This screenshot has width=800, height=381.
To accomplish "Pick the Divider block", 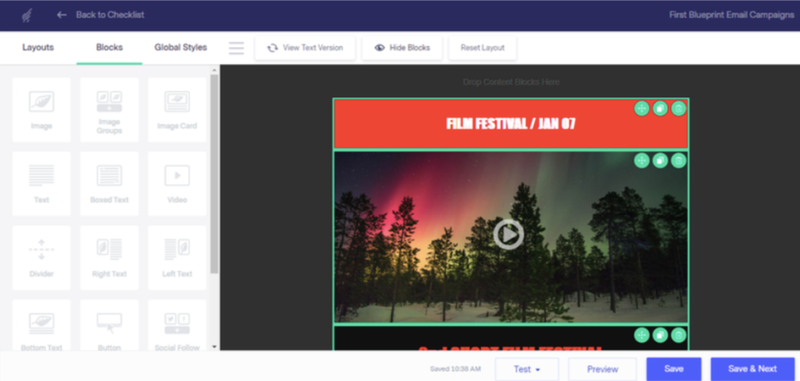I will (41, 258).
